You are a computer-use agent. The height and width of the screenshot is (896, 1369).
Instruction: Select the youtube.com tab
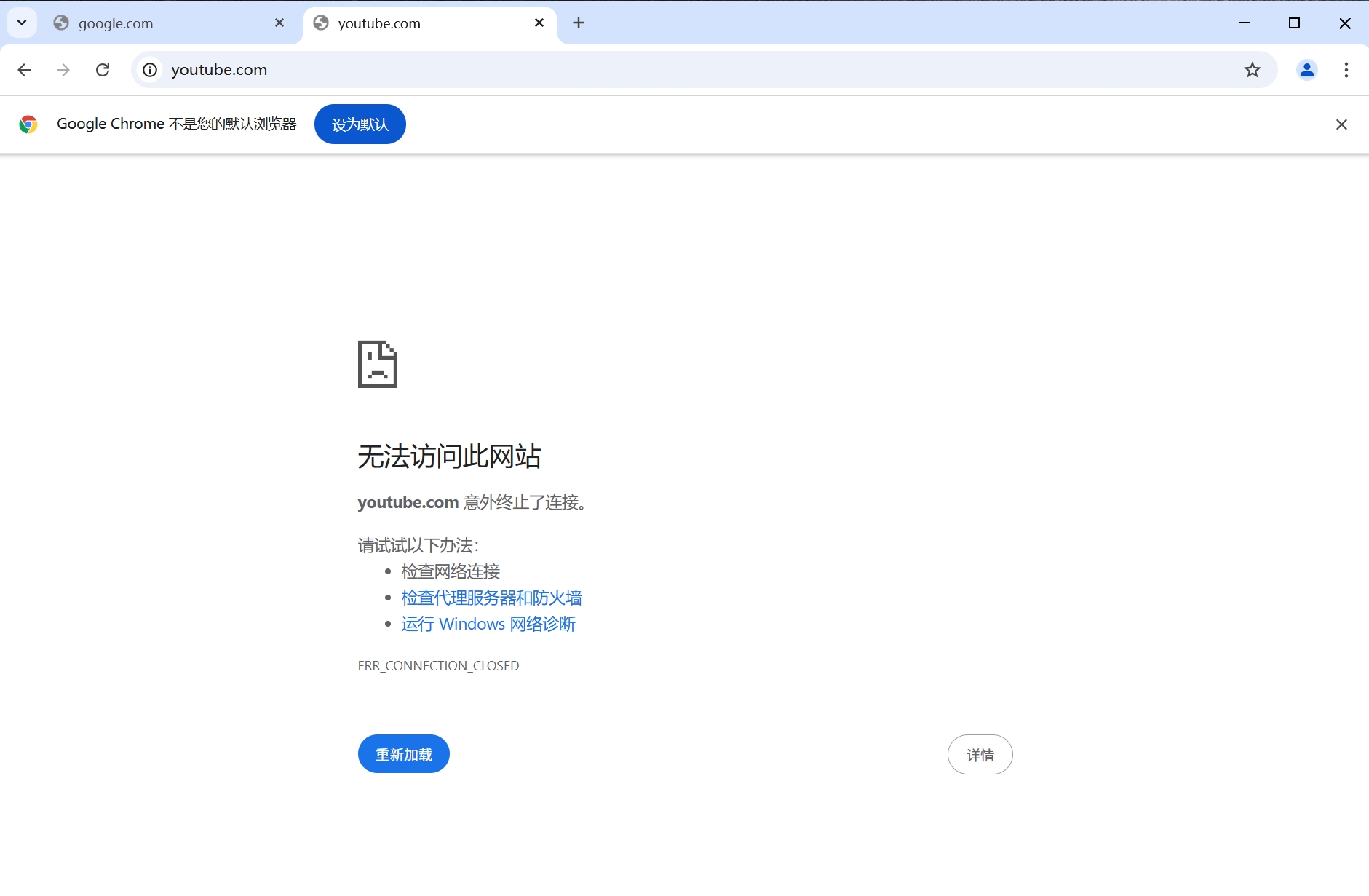429,23
